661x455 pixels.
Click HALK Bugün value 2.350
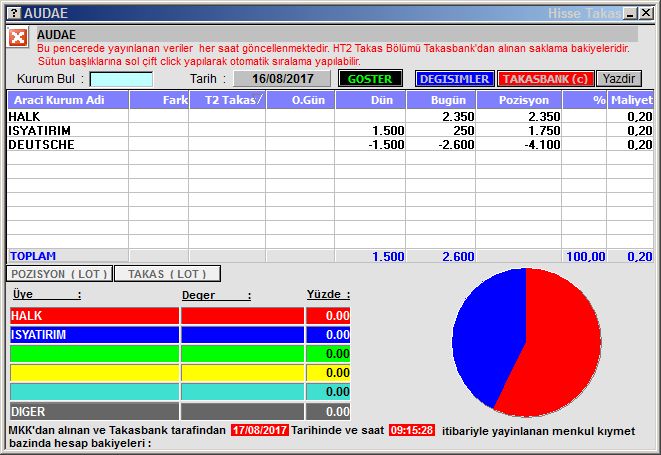pos(458,116)
